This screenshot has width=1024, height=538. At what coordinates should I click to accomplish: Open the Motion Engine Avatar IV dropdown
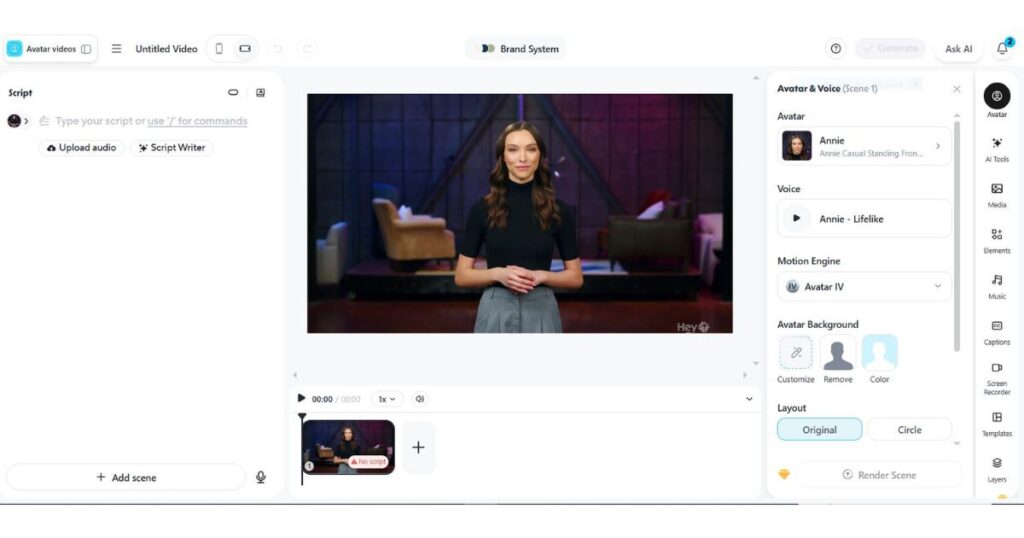(x=863, y=287)
